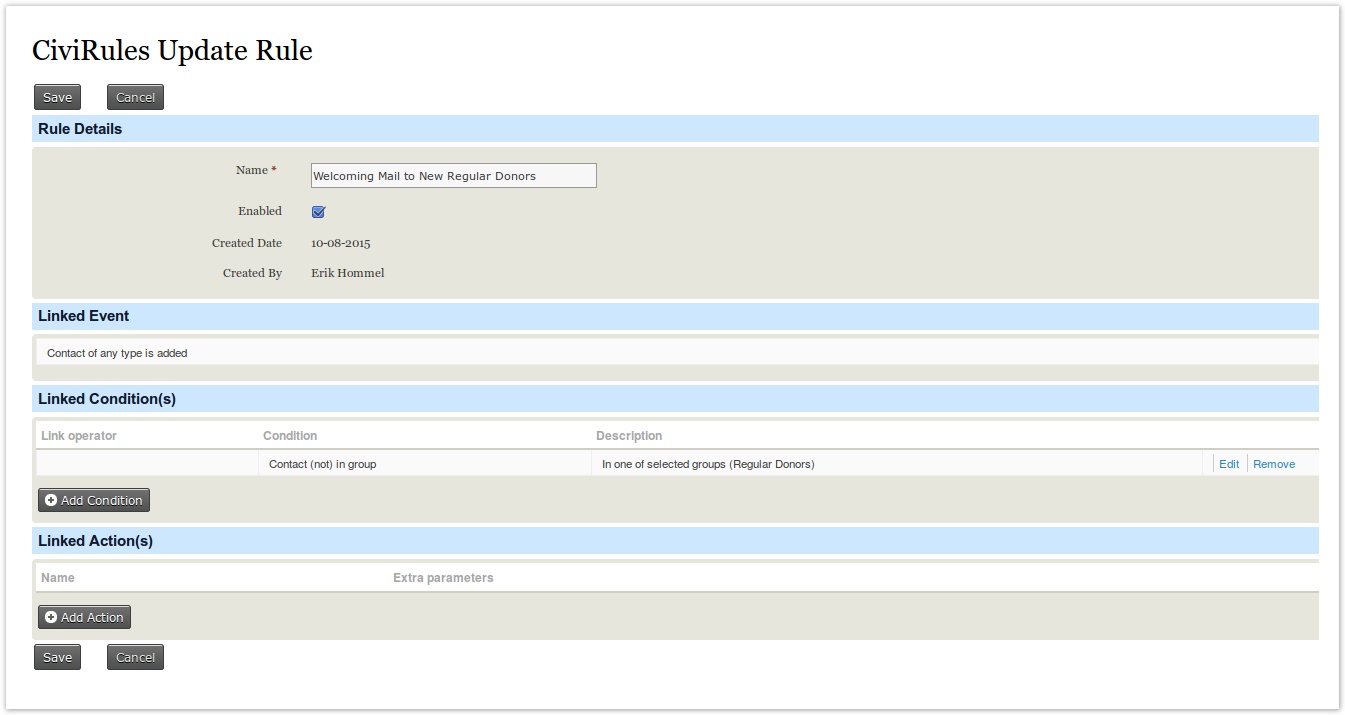Screen dimensions: 1345x715
Task: Click the Link operator column header
Action: tap(79, 436)
